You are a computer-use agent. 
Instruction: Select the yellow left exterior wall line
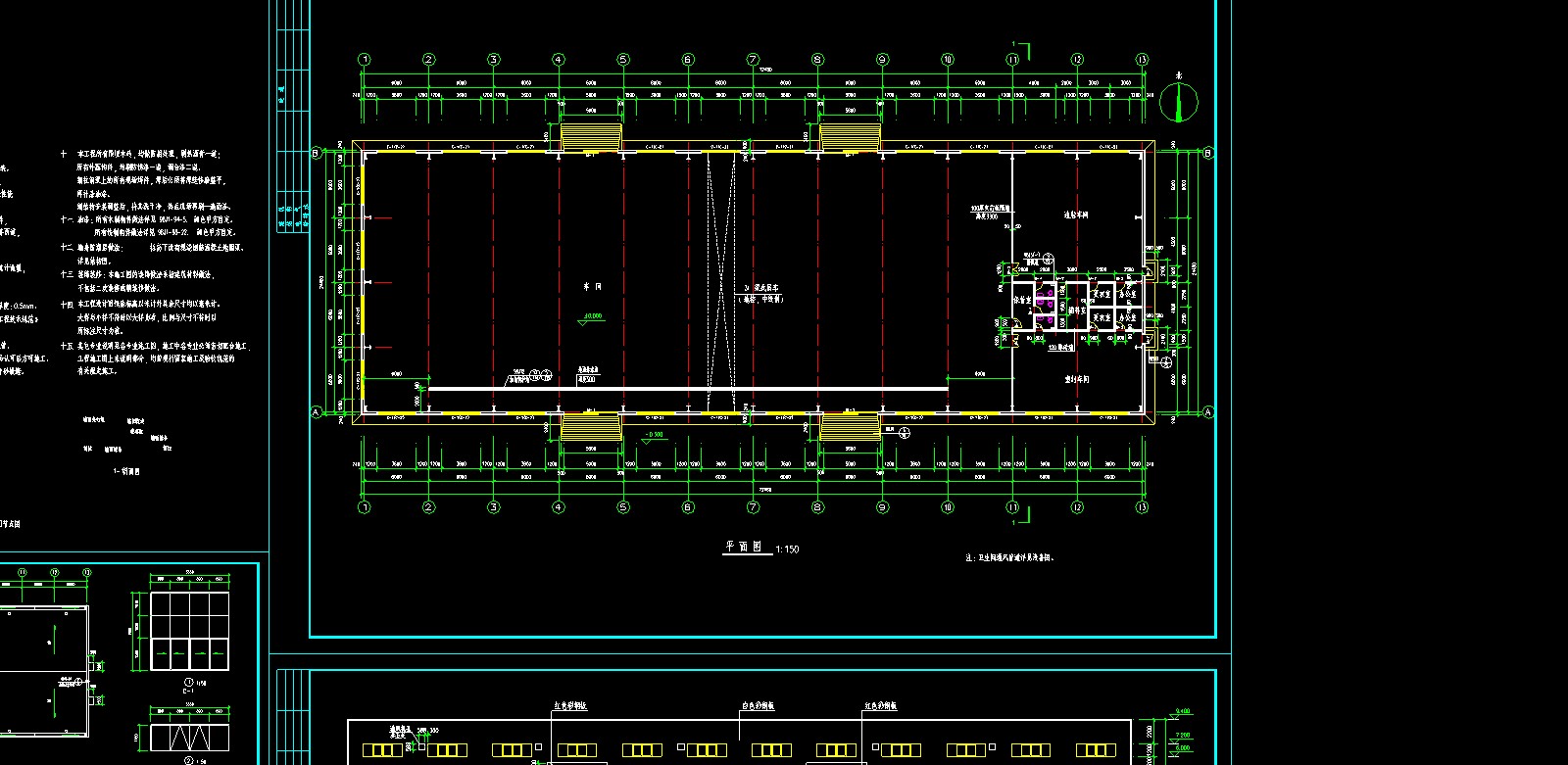tap(363, 282)
